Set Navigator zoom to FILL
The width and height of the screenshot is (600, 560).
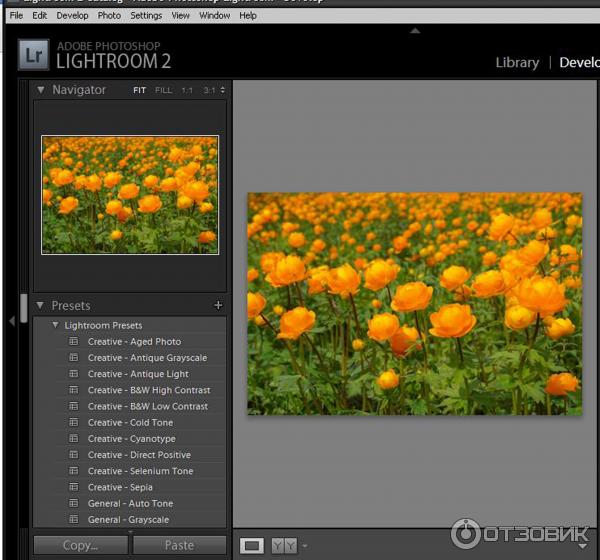click(163, 90)
